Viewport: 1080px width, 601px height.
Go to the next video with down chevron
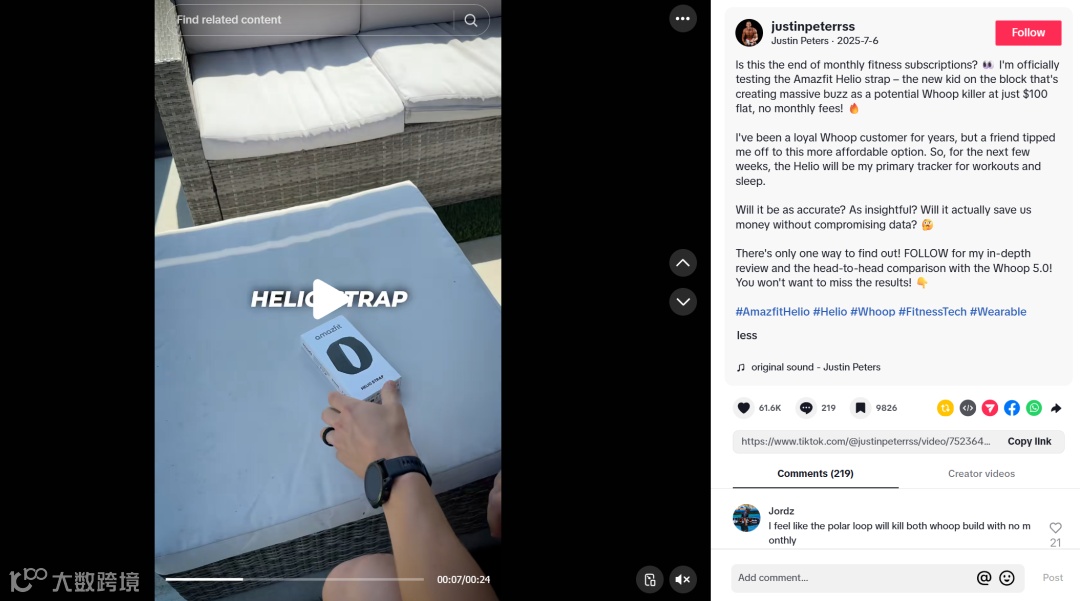point(683,302)
